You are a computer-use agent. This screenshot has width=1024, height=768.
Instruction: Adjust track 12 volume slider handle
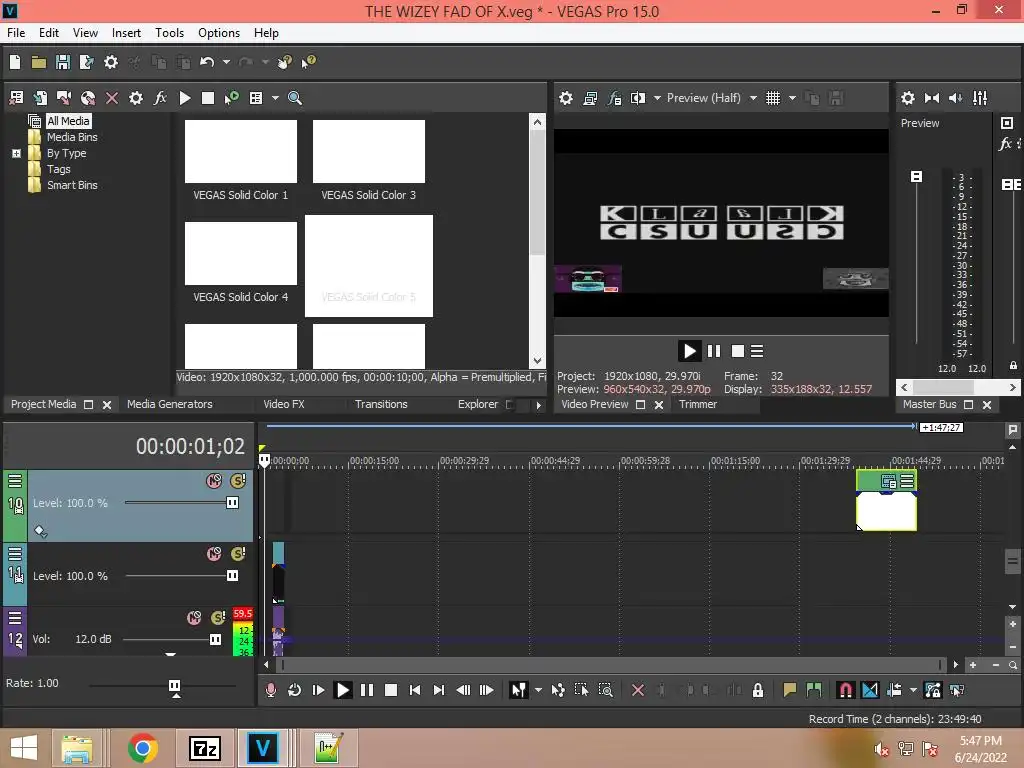pos(215,639)
